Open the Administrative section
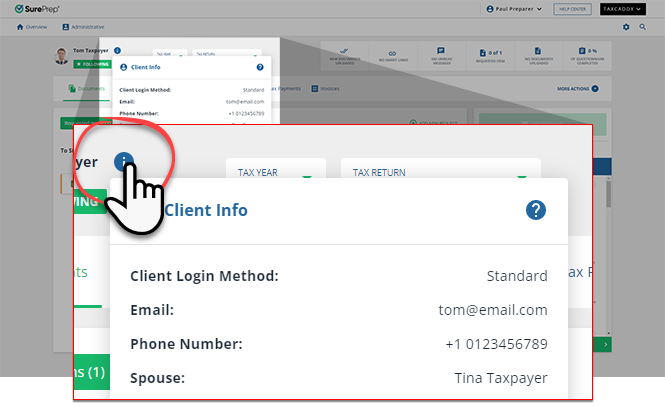665x407 pixels. [x=84, y=27]
